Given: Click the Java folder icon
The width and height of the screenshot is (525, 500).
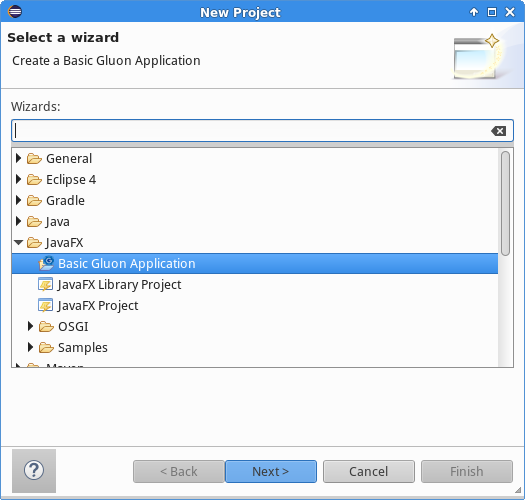Looking at the screenshot, I should tap(34, 222).
